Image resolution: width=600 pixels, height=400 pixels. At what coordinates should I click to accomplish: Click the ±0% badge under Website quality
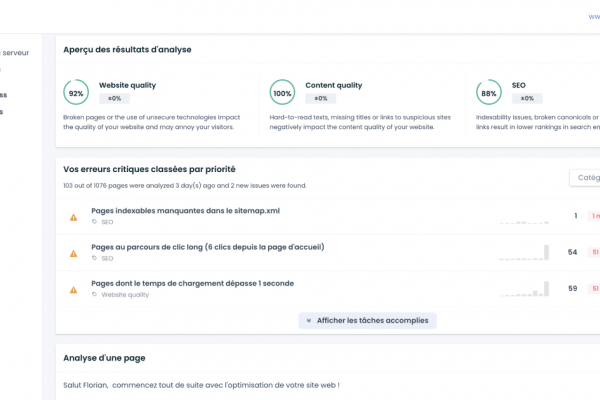pyautogui.click(x=114, y=98)
